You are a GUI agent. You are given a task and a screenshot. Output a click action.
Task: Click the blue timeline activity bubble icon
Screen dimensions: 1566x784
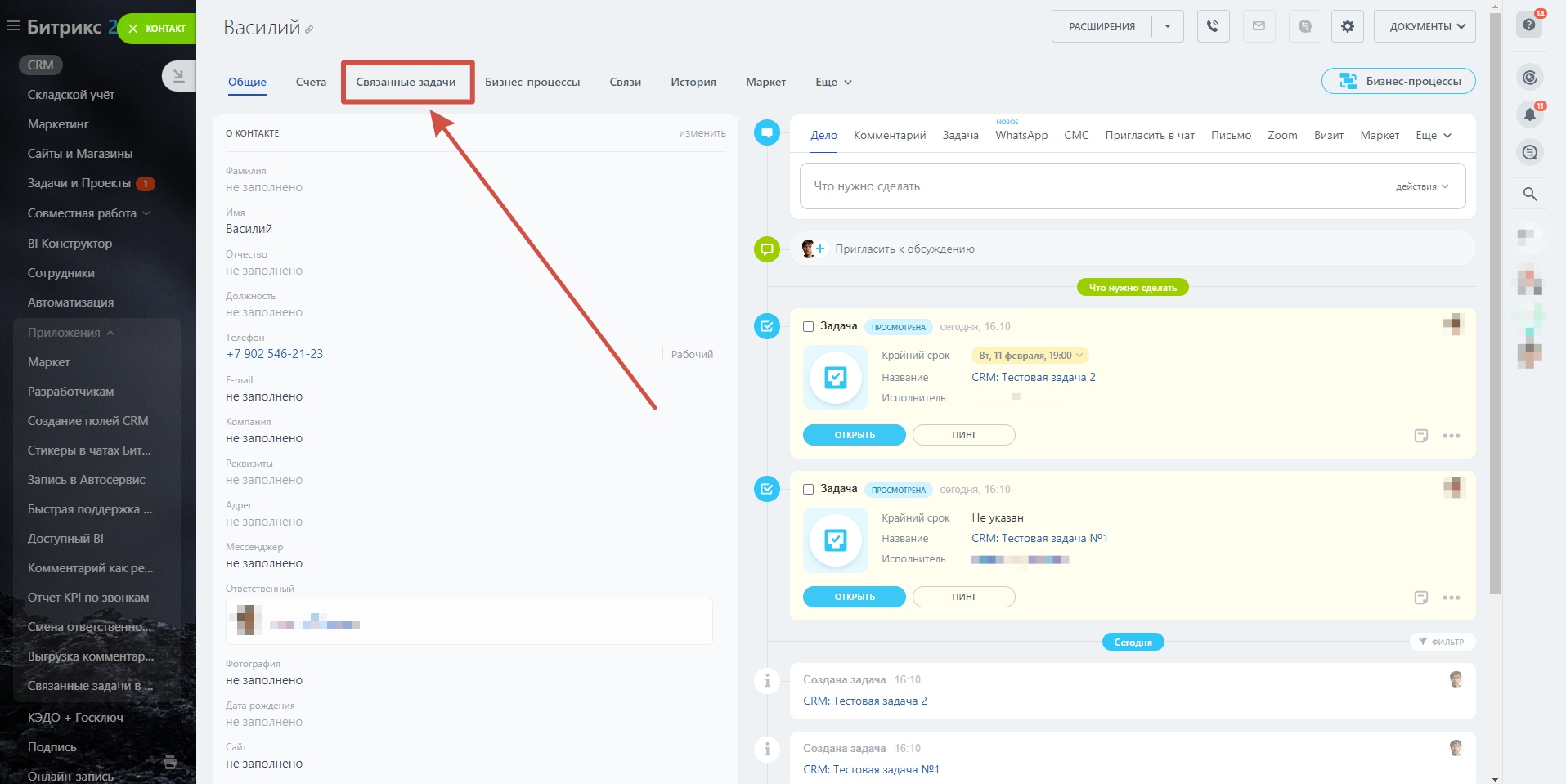[766, 132]
